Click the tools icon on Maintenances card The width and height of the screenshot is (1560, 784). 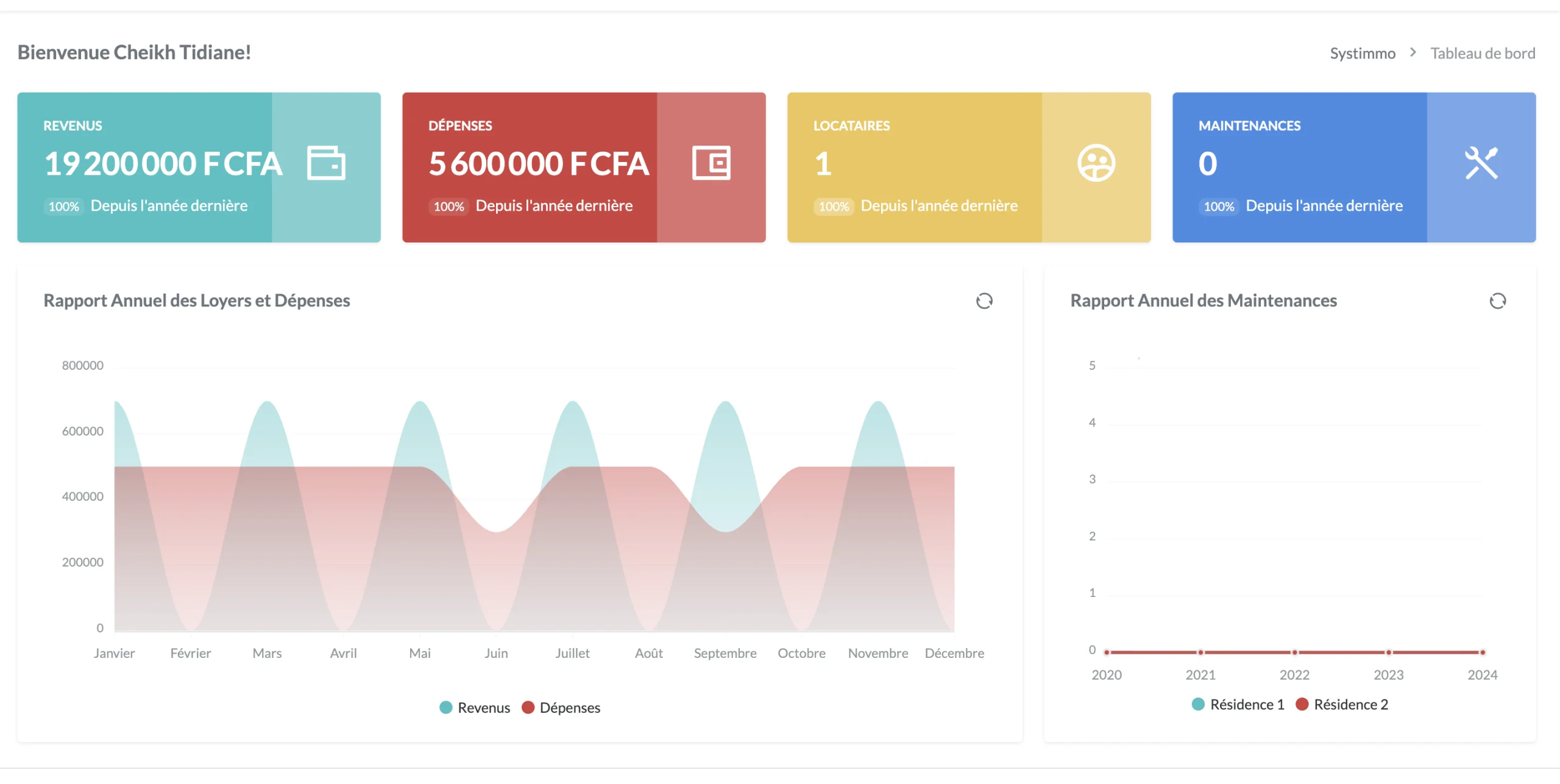pos(1481,163)
